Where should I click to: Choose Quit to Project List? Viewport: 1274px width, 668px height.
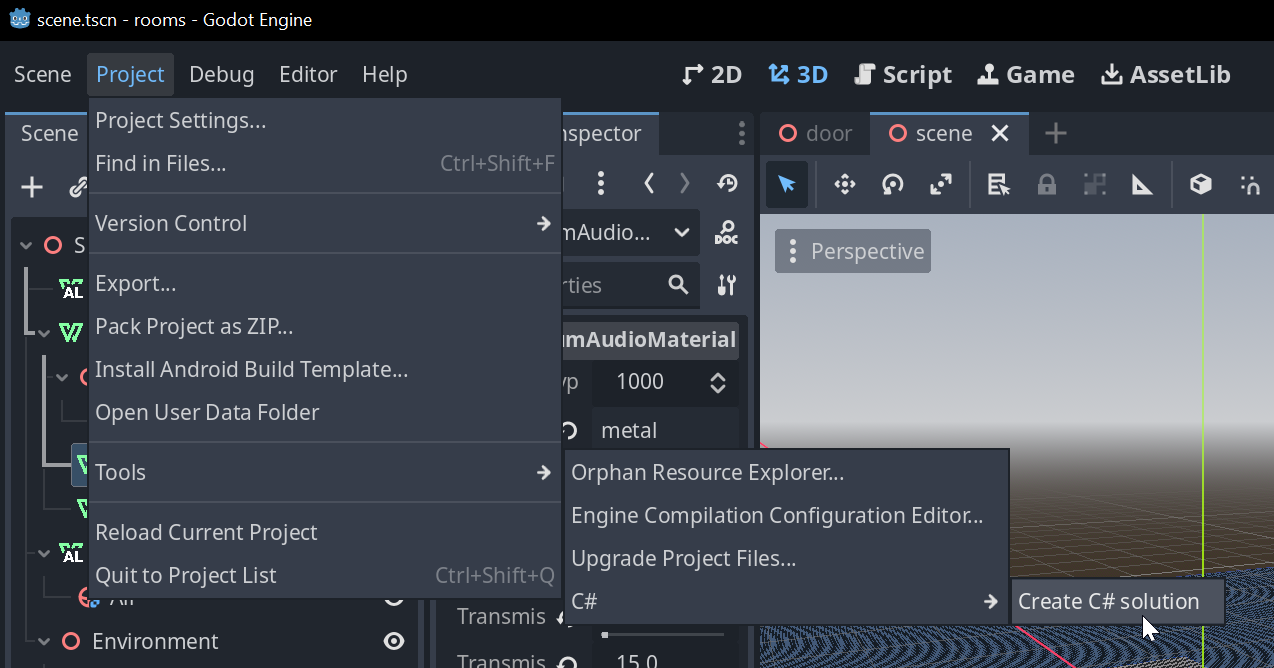coord(324,576)
